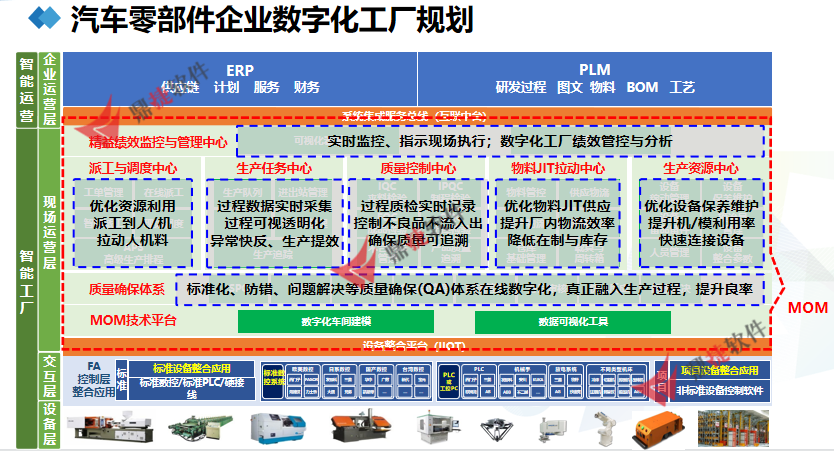Click the 生产资源中心 heading
Screen dimensions: 834x451
click(701, 168)
